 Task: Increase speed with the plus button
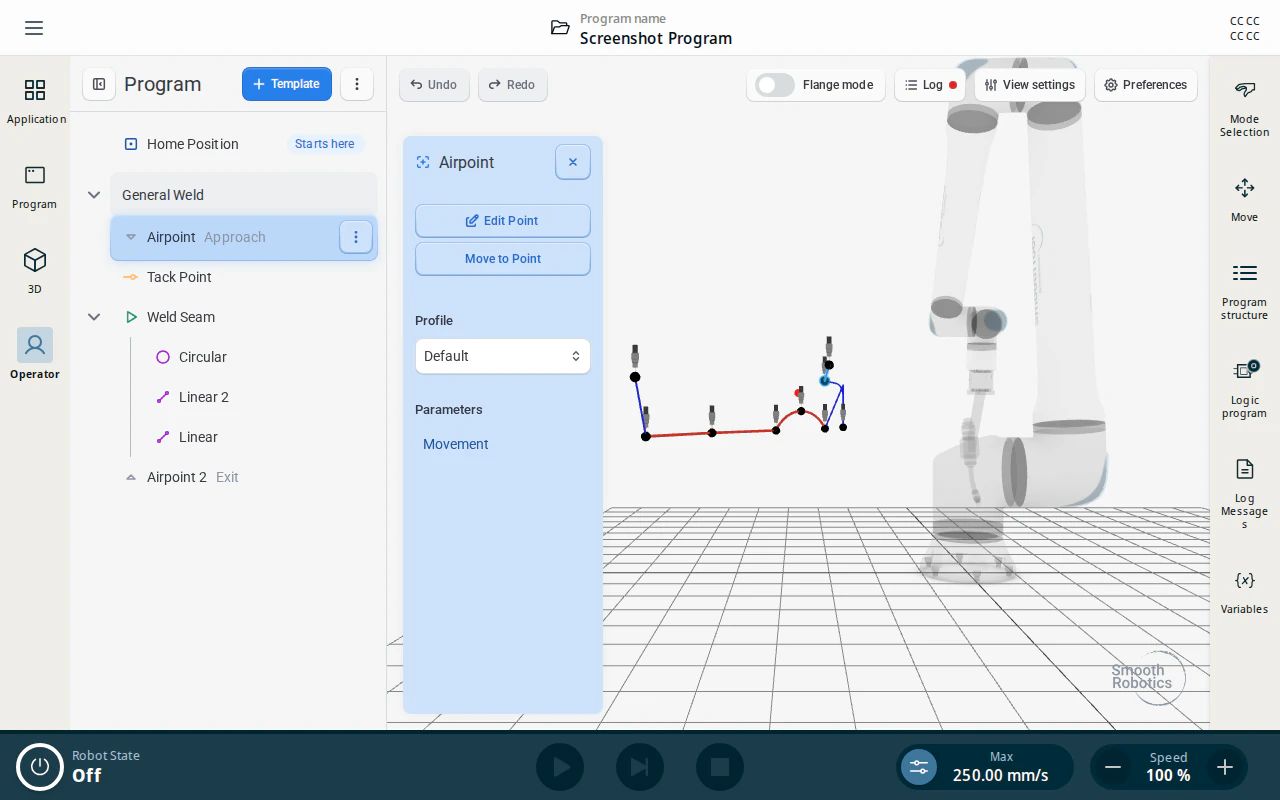point(1225,767)
